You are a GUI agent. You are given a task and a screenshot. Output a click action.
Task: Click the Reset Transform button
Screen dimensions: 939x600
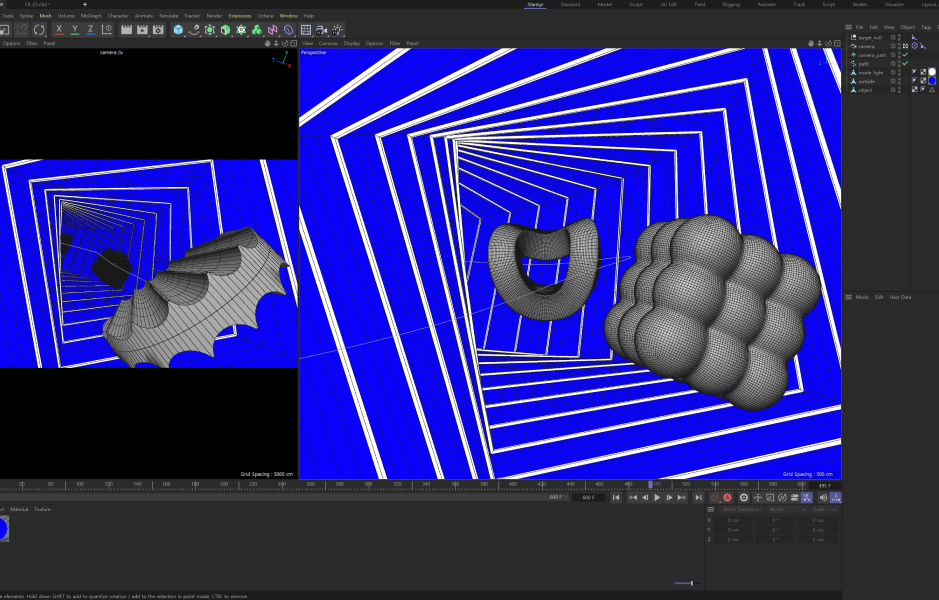click(741, 510)
